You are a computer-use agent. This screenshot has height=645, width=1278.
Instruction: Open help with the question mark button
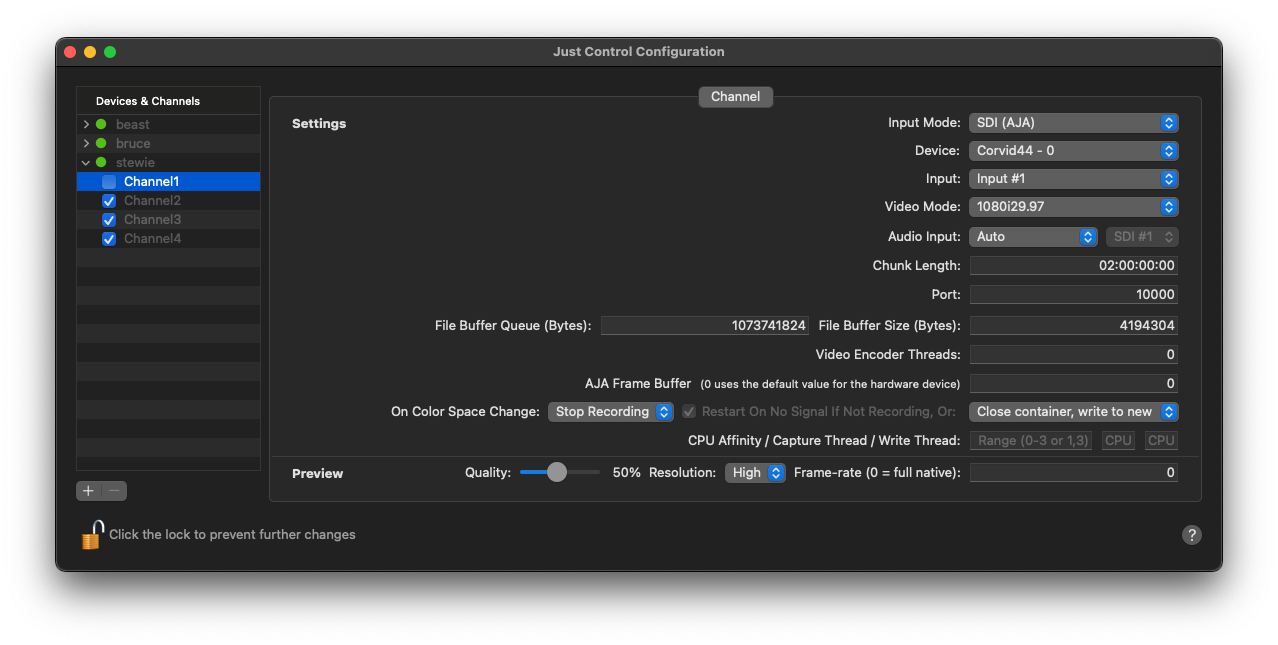[x=1191, y=535]
